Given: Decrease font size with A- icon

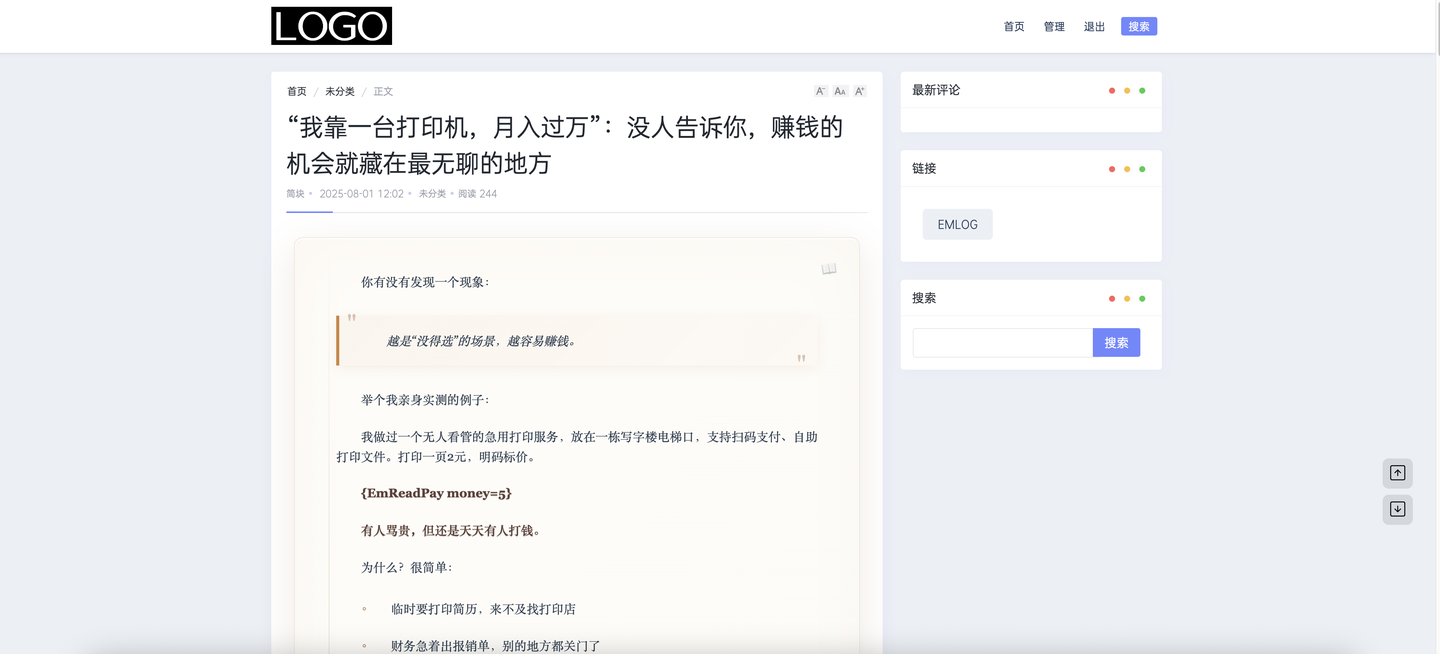Looking at the screenshot, I should pos(821,91).
